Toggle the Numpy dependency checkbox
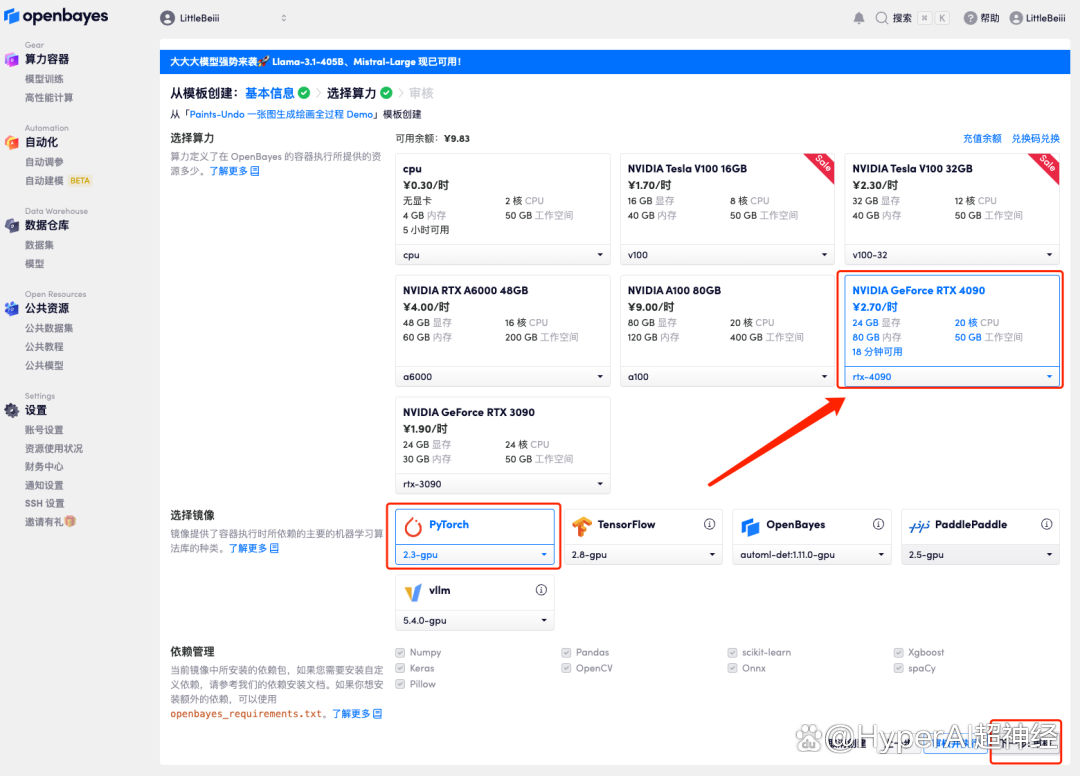The image size is (1080, 776). (x=401, y=652)
